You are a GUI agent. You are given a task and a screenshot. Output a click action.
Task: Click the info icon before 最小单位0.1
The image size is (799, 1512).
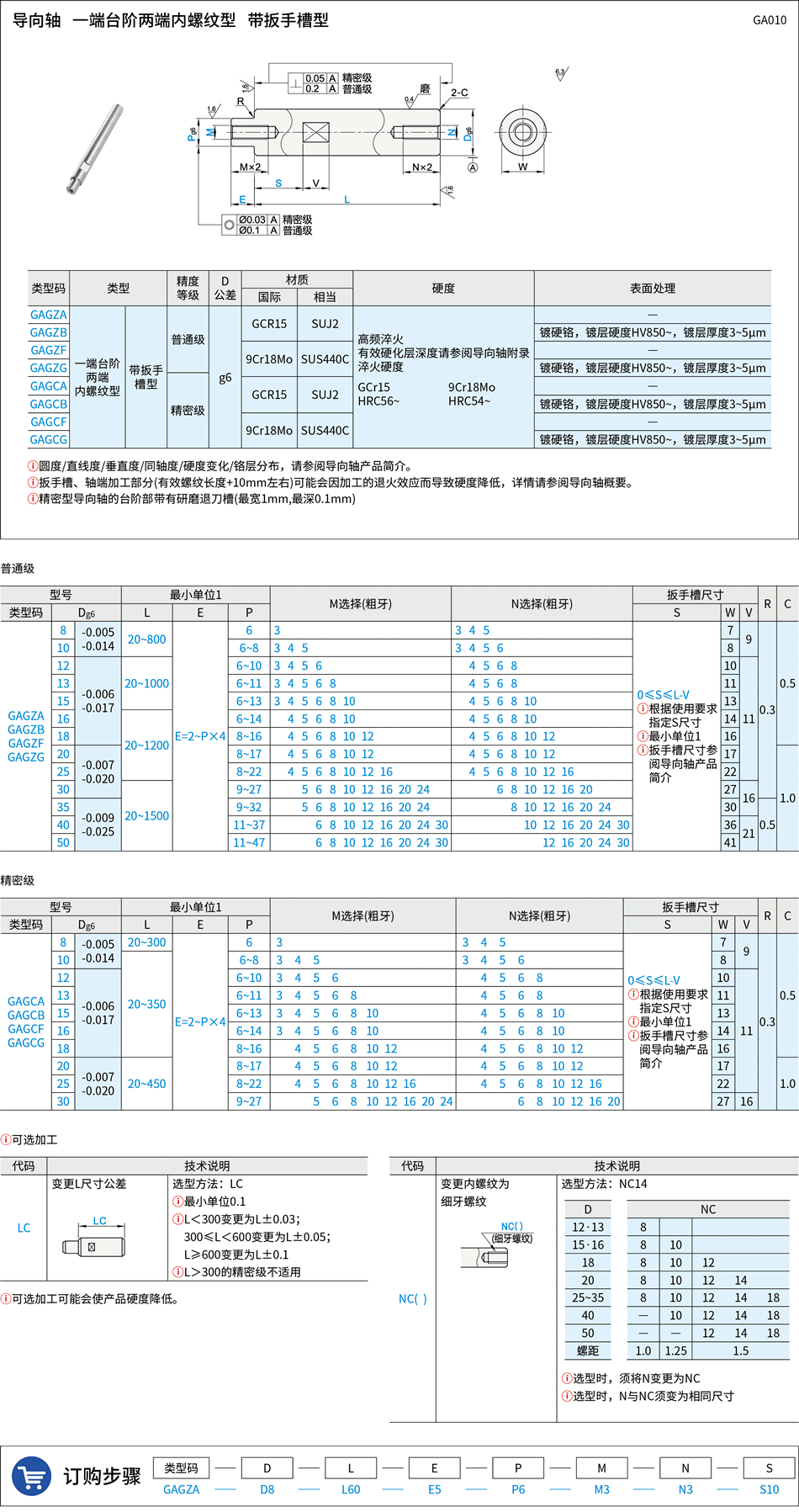point(178,1202)
